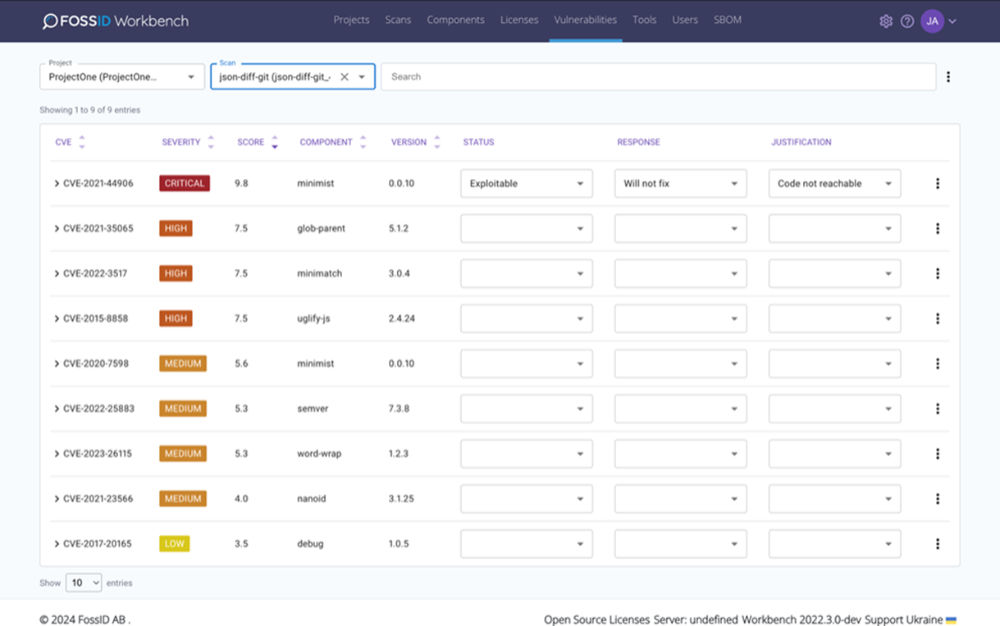Go to the Components tab

[x=455, y=20]
